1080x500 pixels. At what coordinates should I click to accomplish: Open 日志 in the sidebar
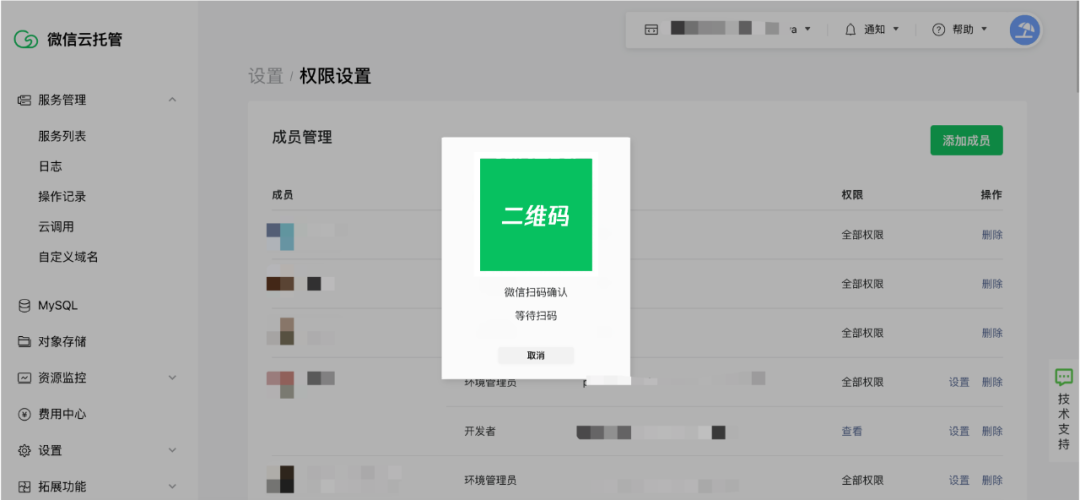coord(50,167)
